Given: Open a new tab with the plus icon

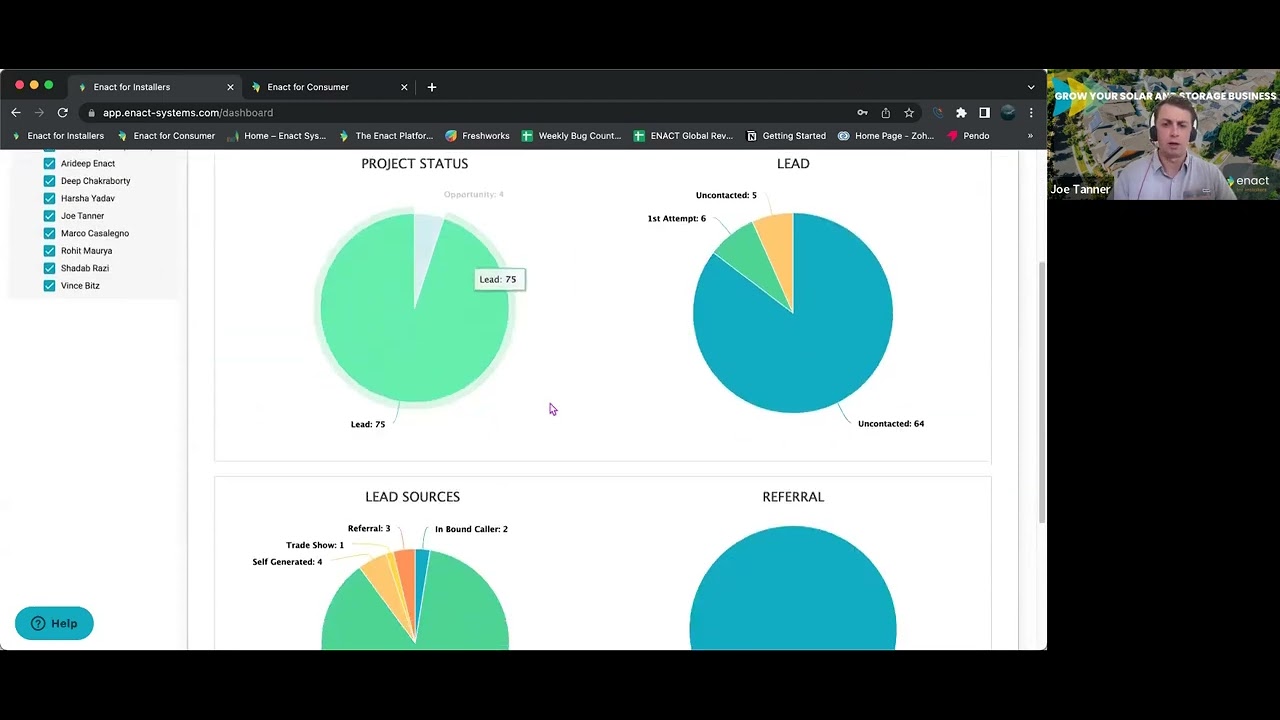Looking at the screenshot, I should (x=432, y=87).
